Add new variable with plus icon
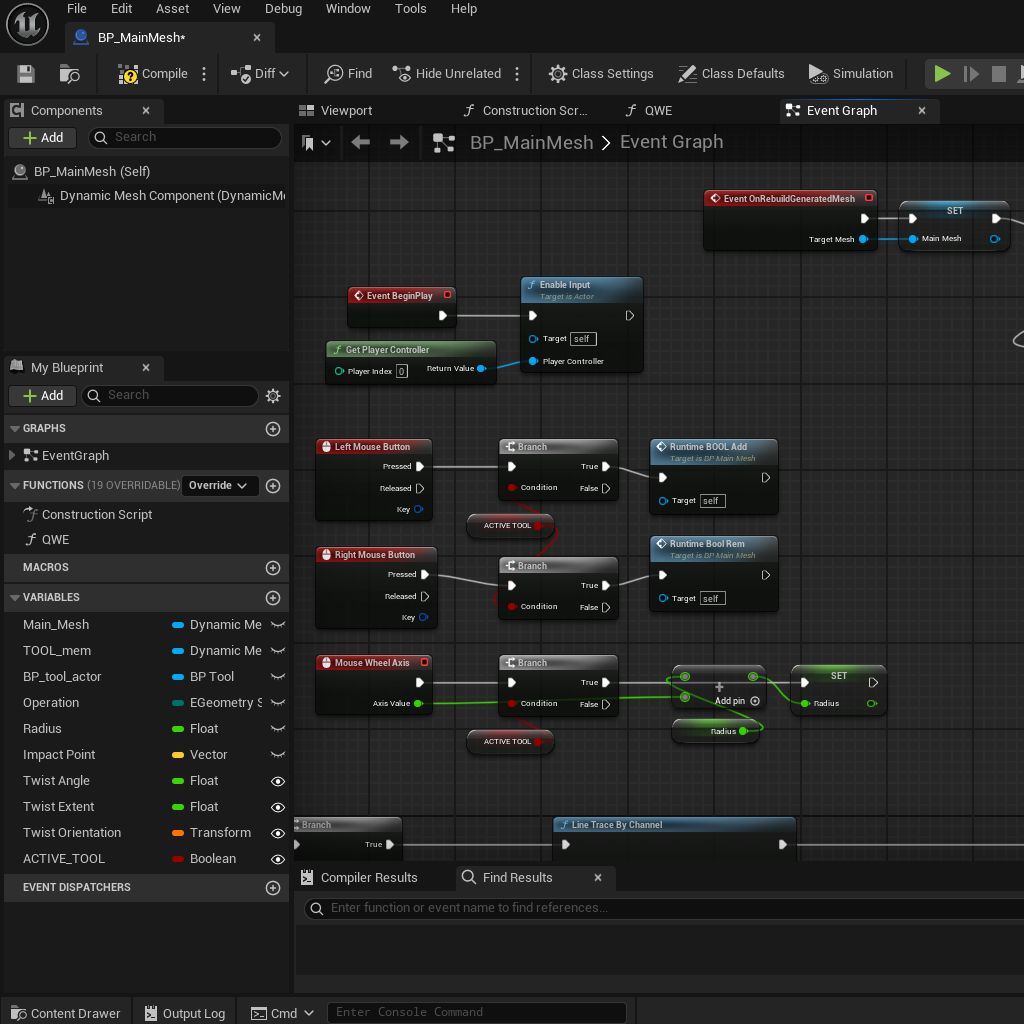The image size is (1024, 1024). pyautogui.click(x=272, y=598)
